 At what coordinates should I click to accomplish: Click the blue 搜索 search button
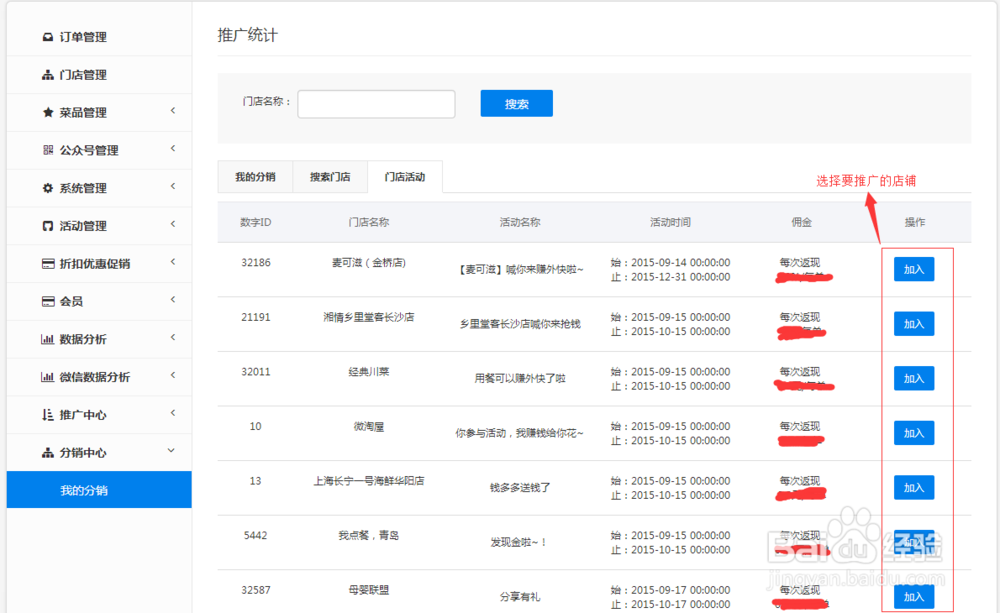point(516,103)
